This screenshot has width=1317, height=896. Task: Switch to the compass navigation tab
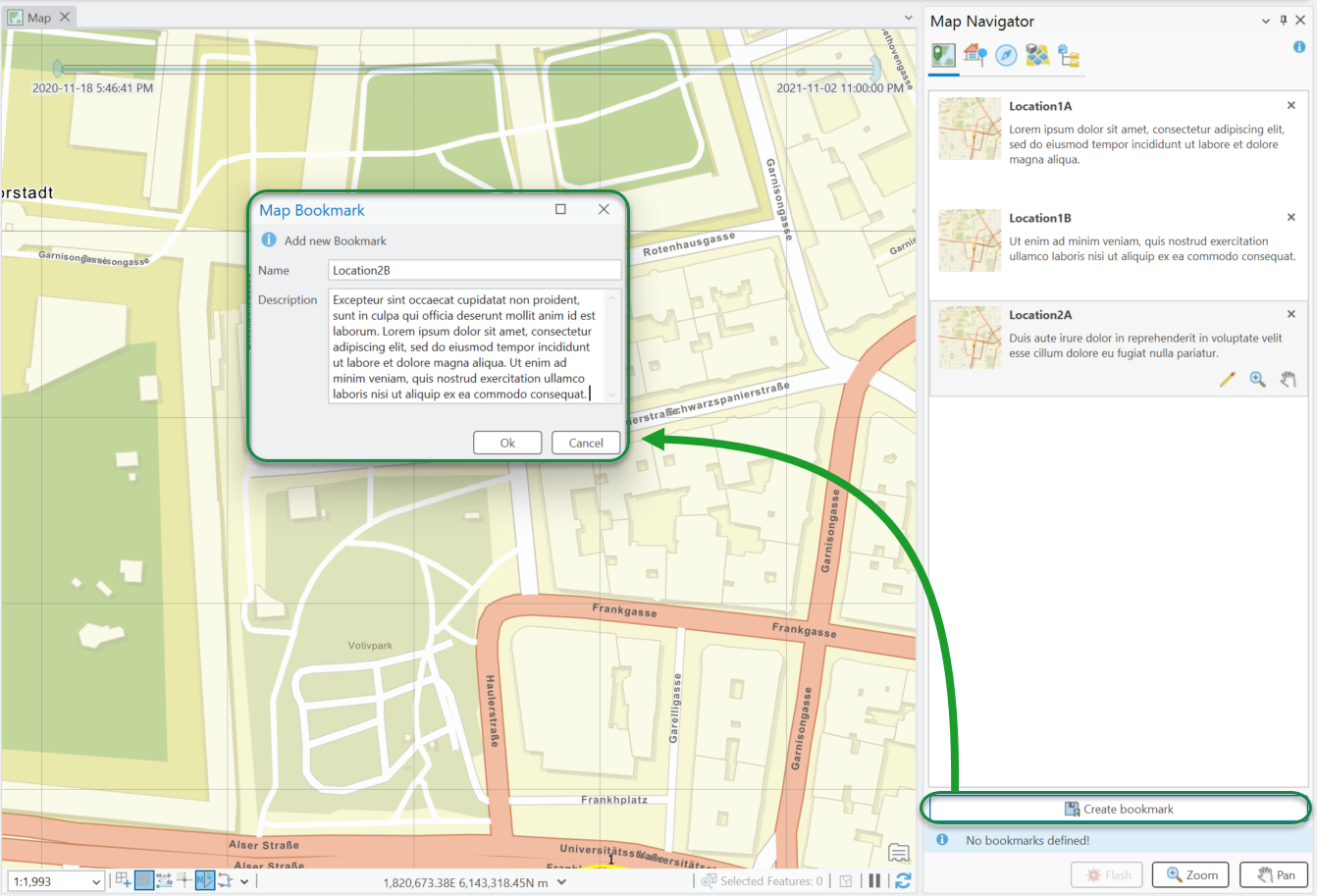1006,55
